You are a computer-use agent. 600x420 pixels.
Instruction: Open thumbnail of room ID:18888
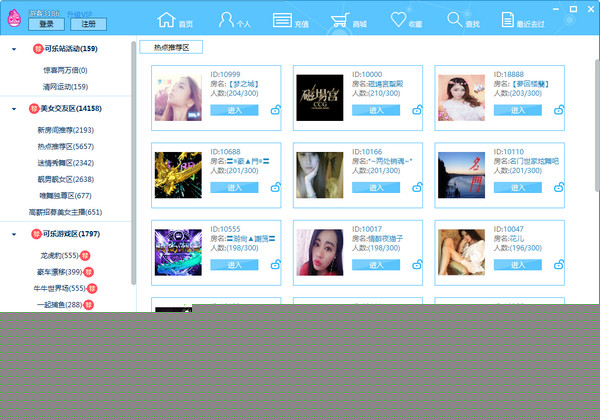[461, 98]
